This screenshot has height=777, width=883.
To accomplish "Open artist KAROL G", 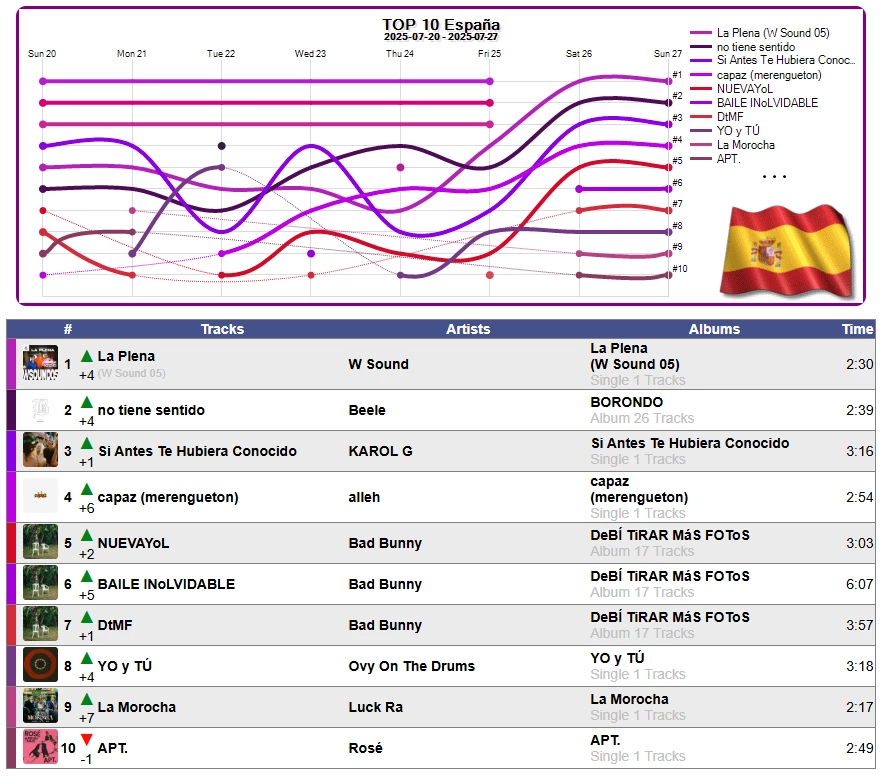I will coord(380,452).
